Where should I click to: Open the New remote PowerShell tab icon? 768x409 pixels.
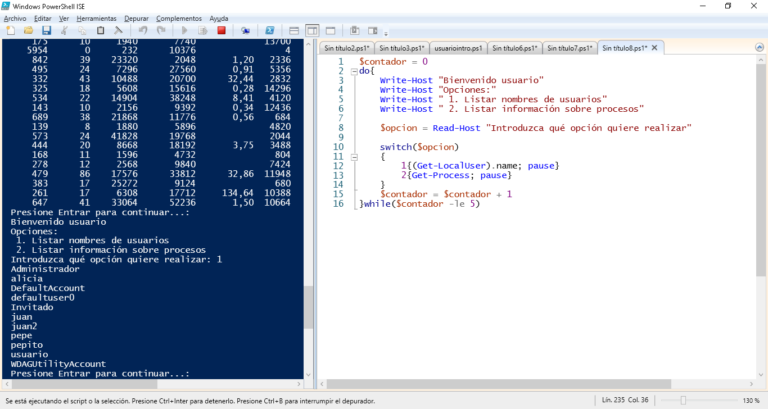[246, 31]
